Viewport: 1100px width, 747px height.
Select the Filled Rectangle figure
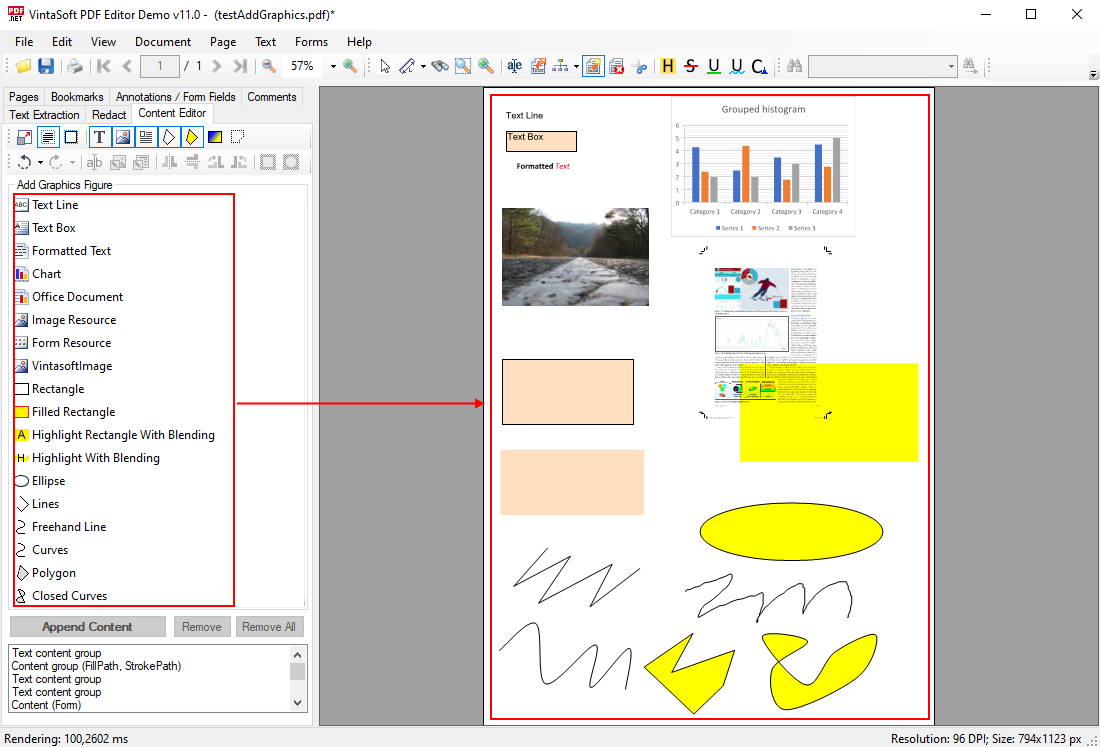click(73, 412)
